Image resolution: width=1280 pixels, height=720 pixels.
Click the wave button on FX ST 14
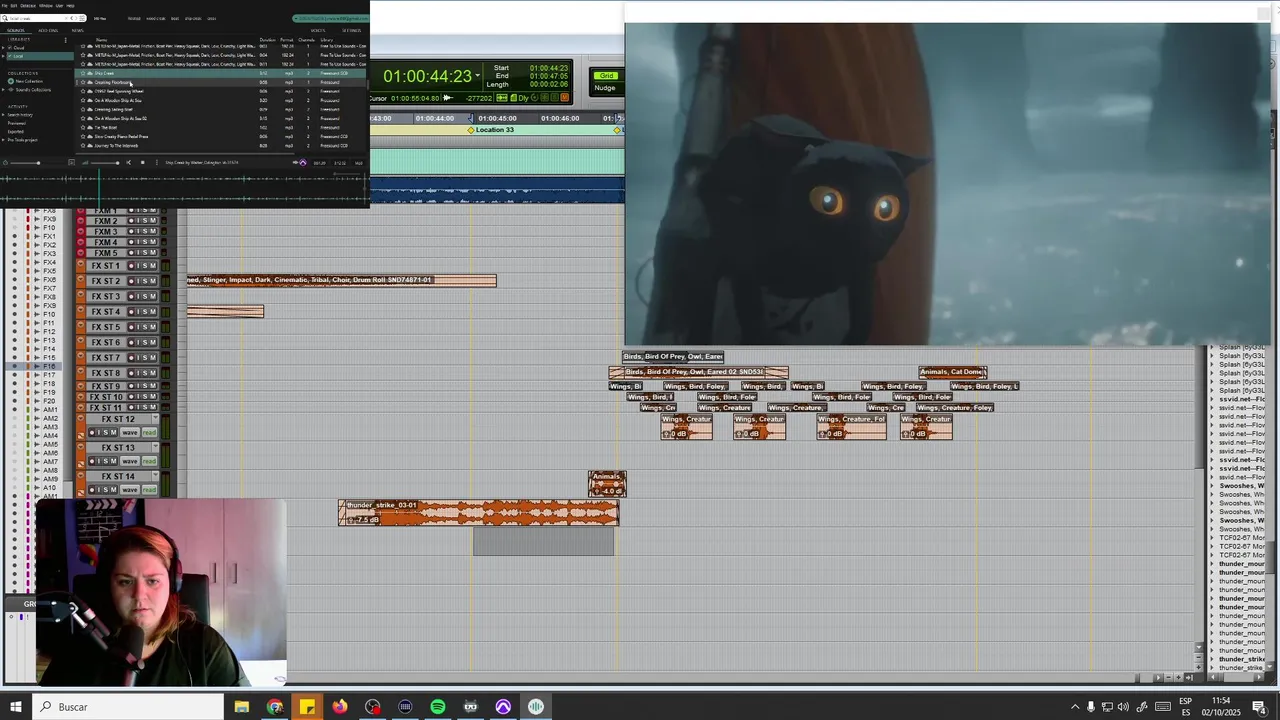click(x=130, y=490)
